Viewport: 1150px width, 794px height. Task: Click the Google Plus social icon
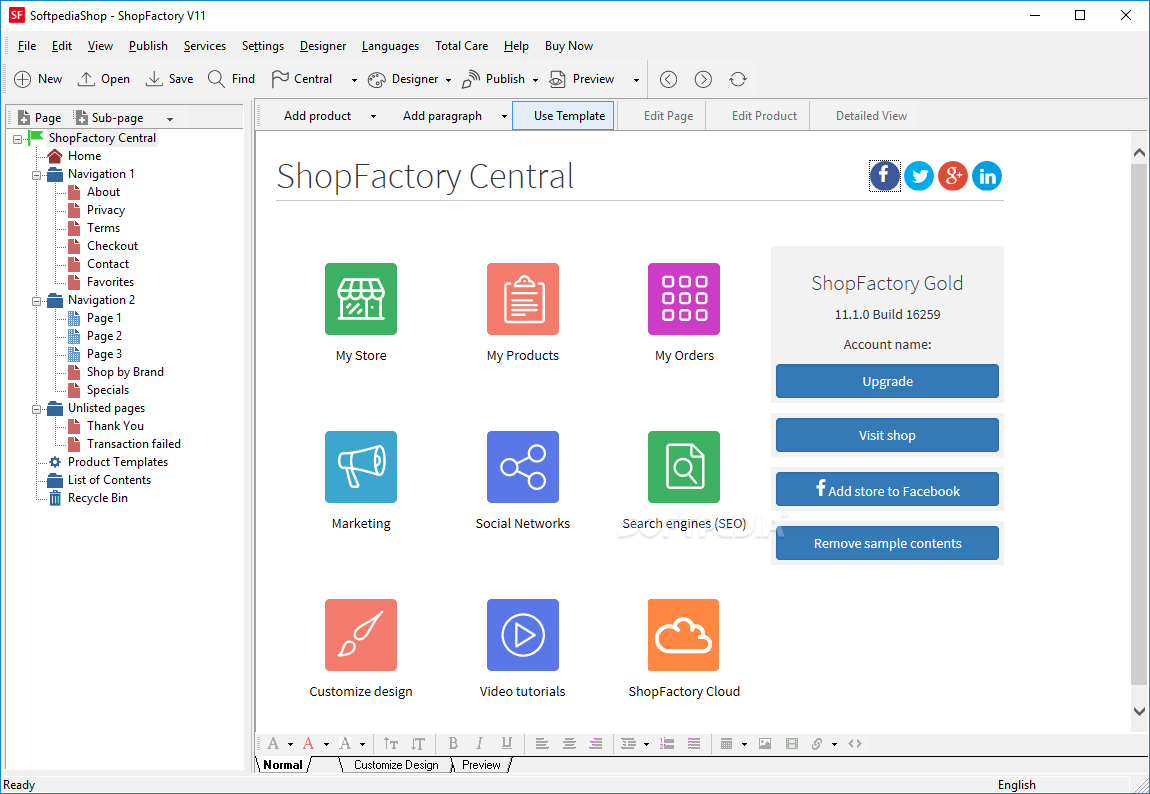tap(953, 176)
